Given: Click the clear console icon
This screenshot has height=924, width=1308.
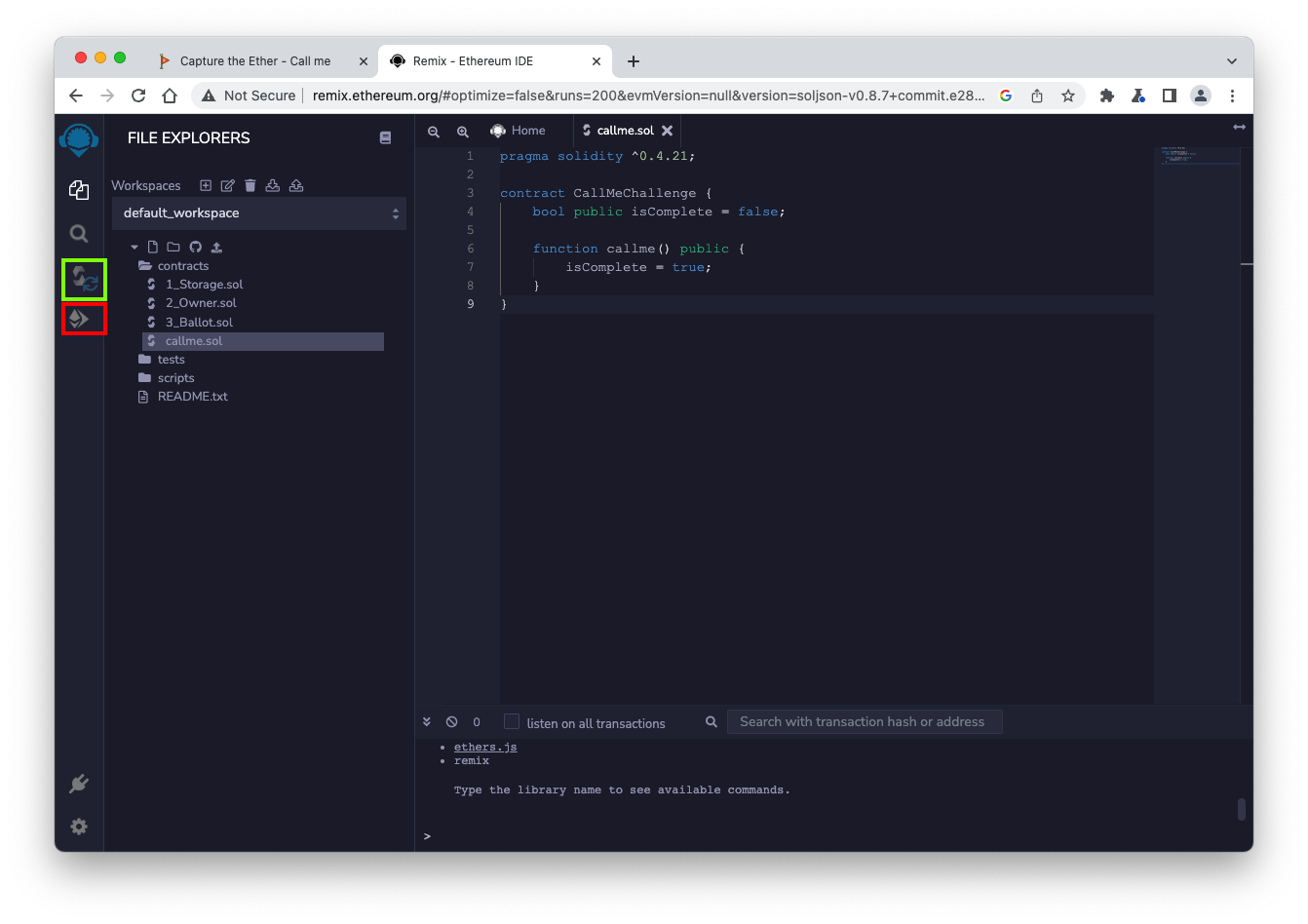Looking at the screenshot, I should click(451, 722).
